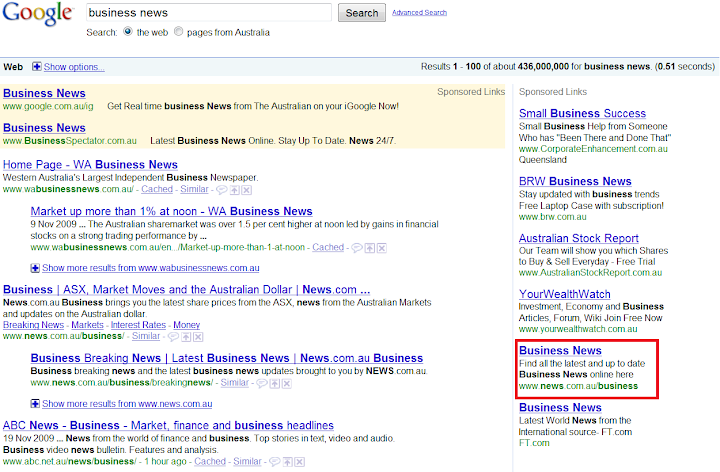Screen dimensions: 720x472
Task: Open the Breaking News sitelink
Action: point(34,325)
